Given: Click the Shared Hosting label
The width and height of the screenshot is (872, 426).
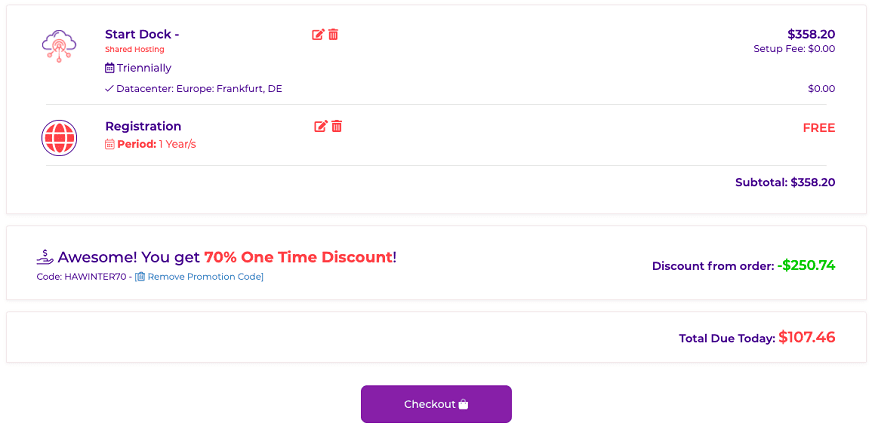Looking at the screenshot, I should pos(135,49).
